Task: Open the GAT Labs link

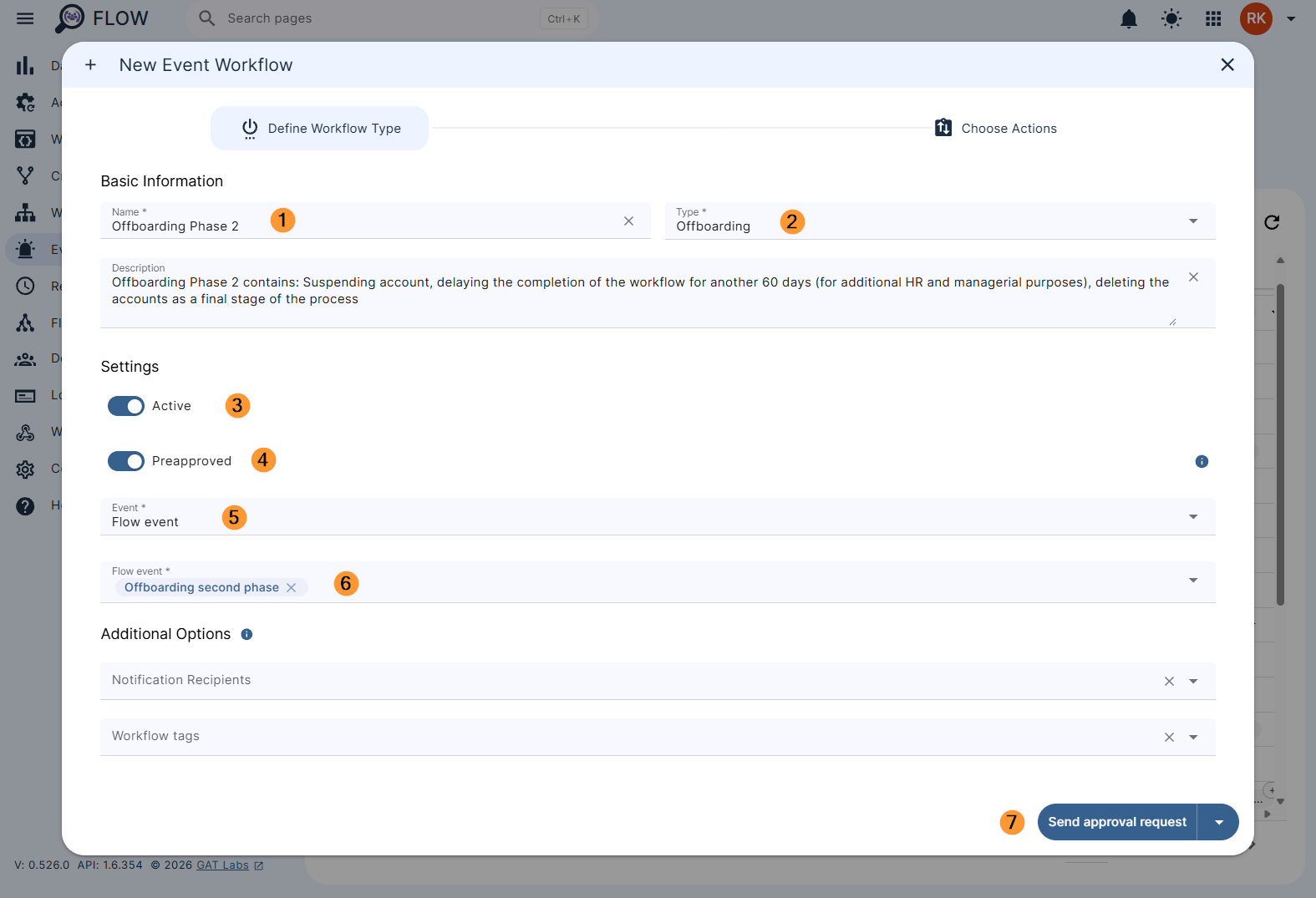Action: click(229, 865)
